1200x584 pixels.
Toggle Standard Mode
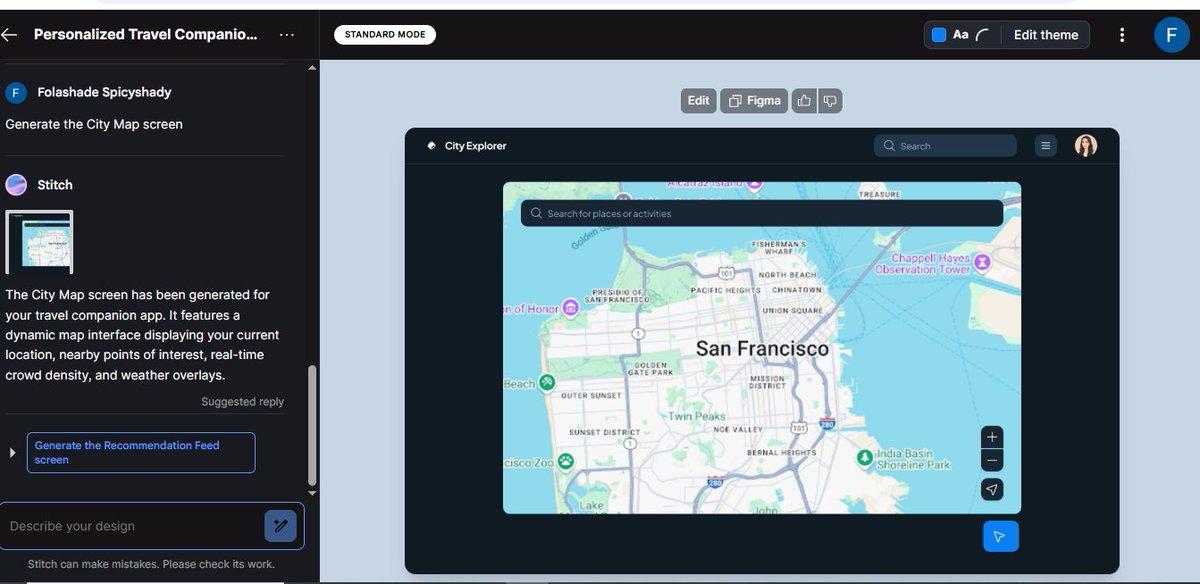click(x=385, y=33)
